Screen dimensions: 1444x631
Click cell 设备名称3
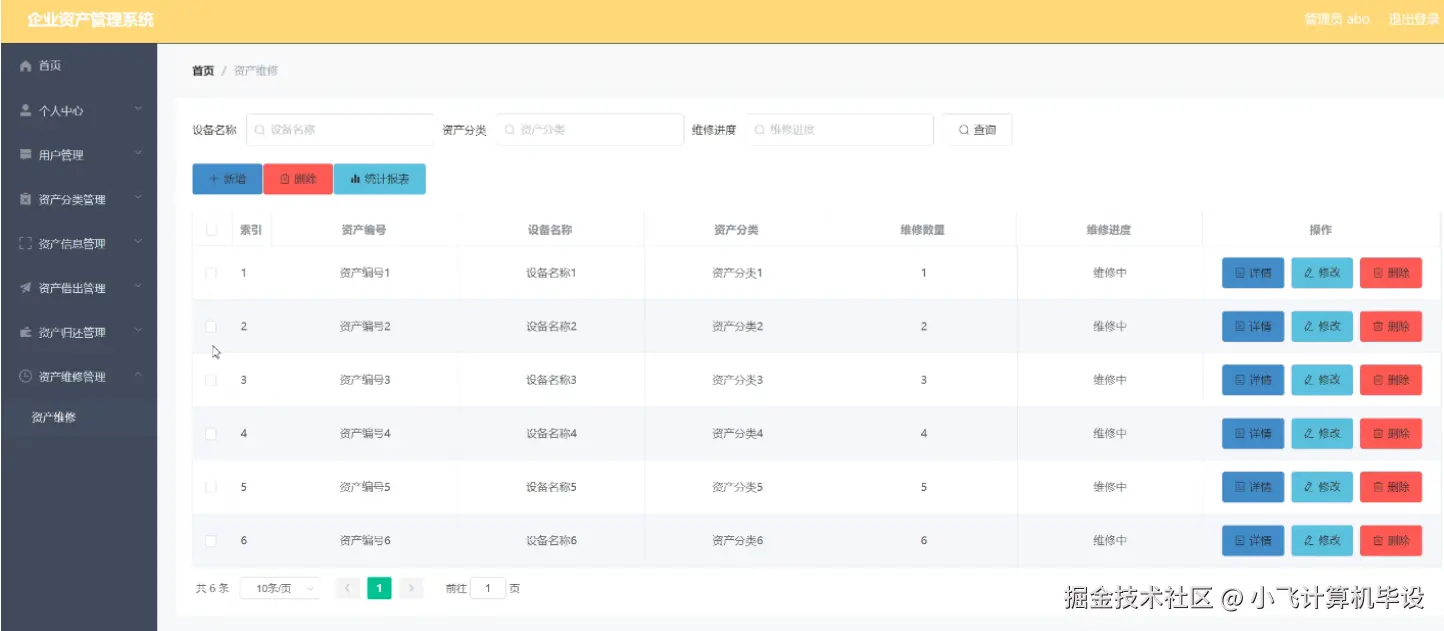552,380
